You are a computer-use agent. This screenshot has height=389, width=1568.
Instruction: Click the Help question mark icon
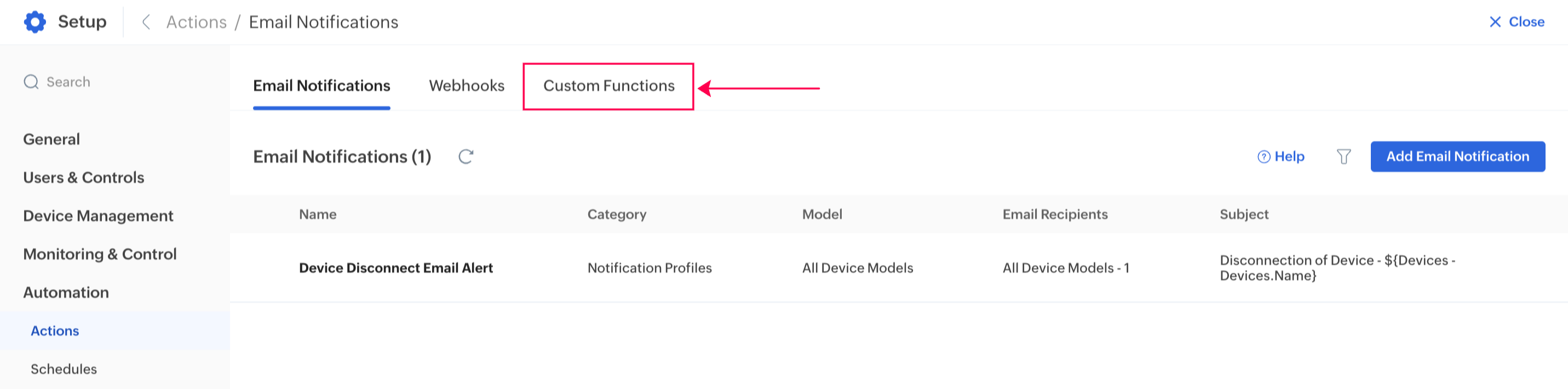tap(1263, 157)
